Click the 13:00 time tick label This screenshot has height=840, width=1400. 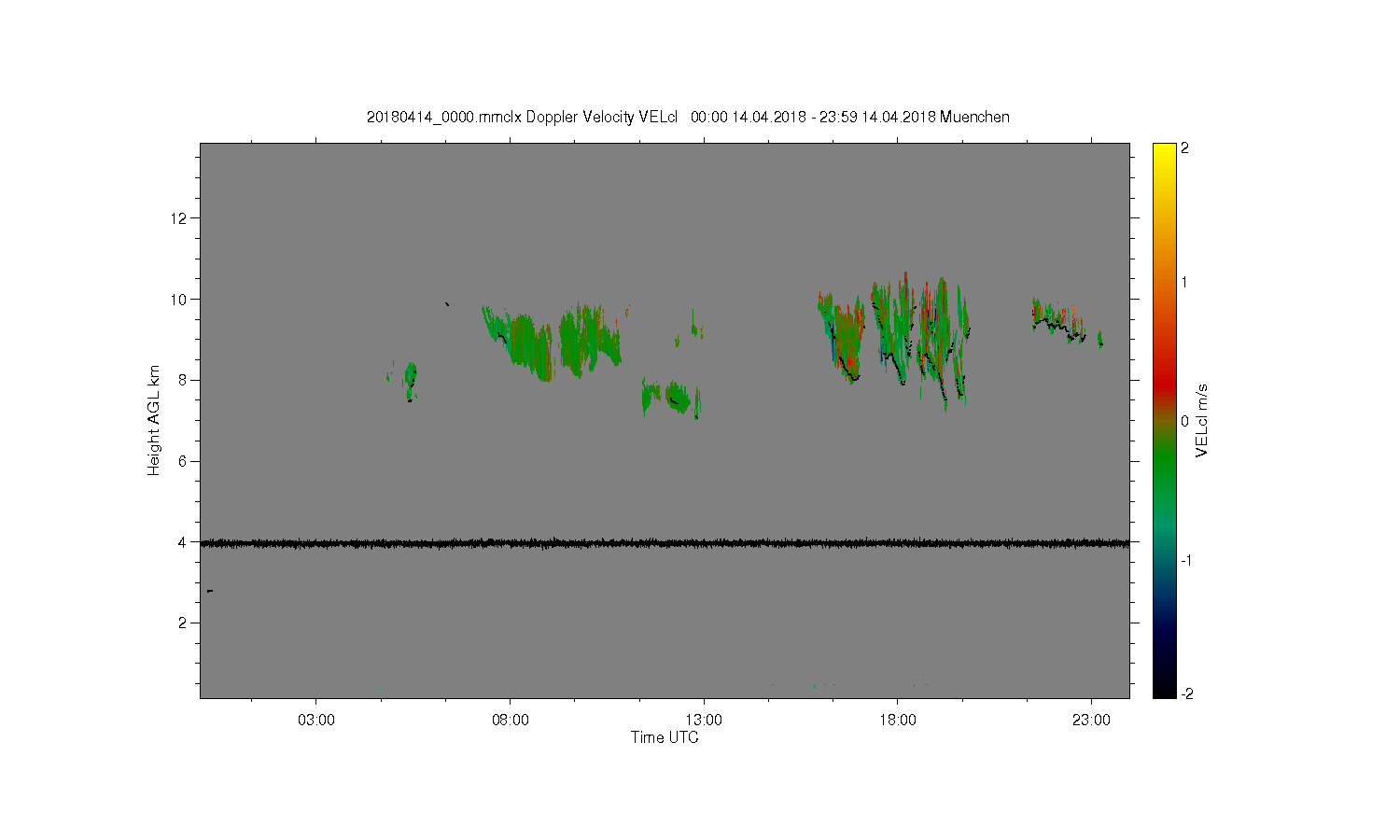click(x=704, y=720)
